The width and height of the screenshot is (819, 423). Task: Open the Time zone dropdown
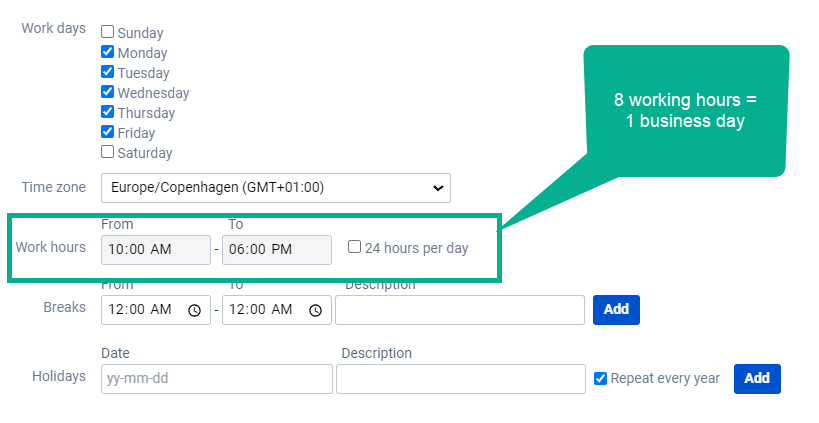[275, 187]
